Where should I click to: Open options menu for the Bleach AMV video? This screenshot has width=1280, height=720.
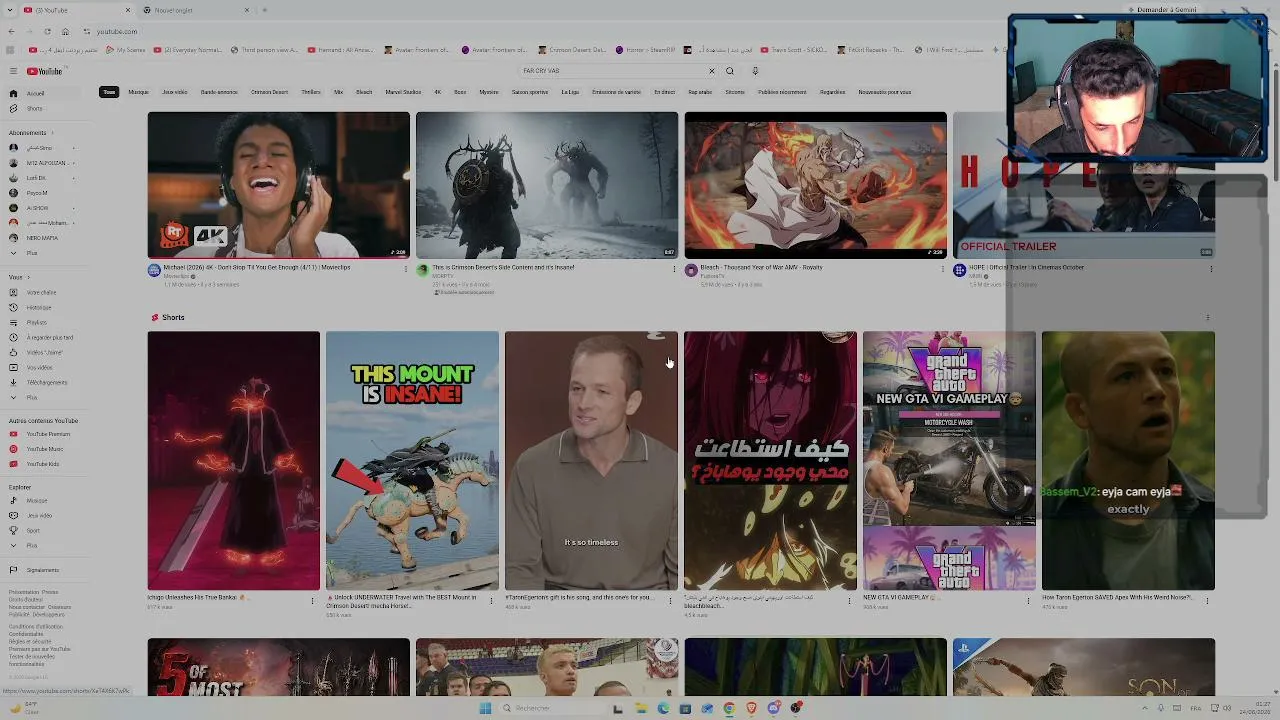click(942, 269)
